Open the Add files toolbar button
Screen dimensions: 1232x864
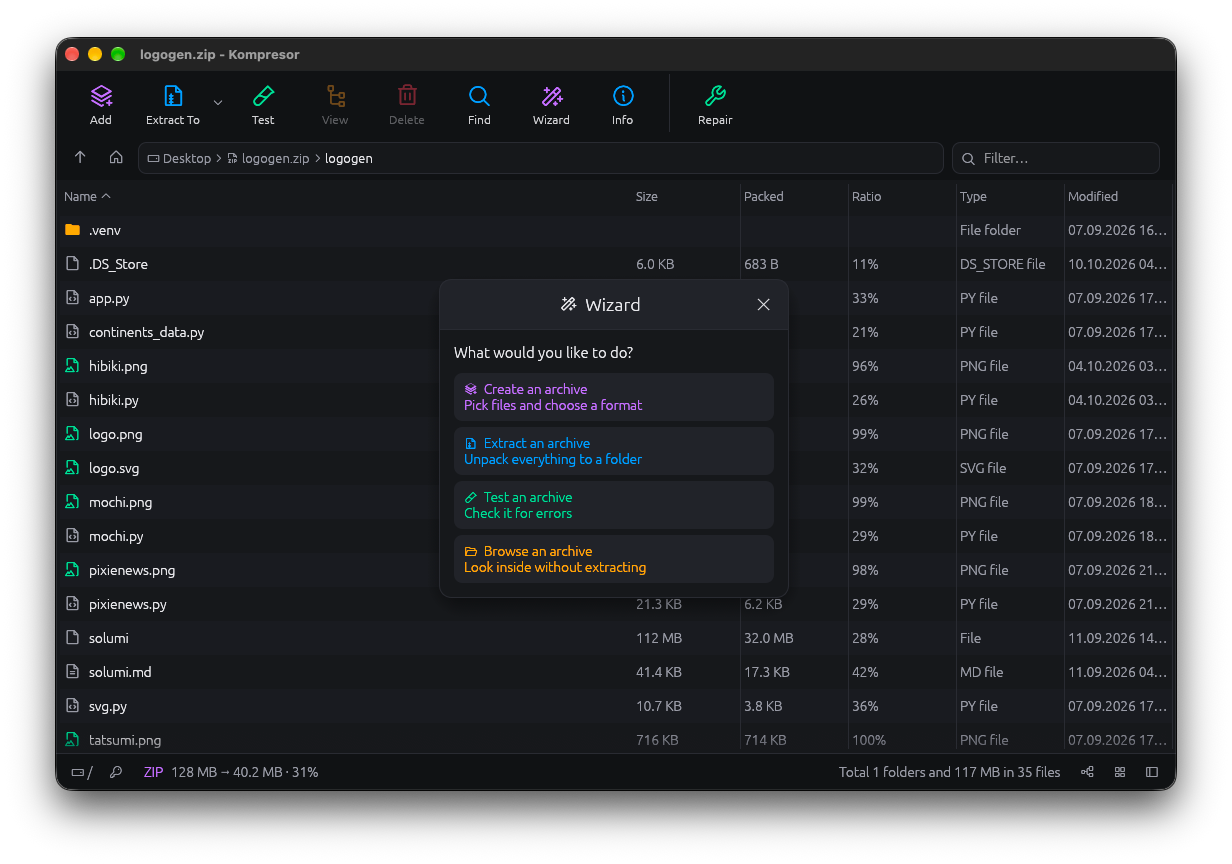[x=101, y=104]
